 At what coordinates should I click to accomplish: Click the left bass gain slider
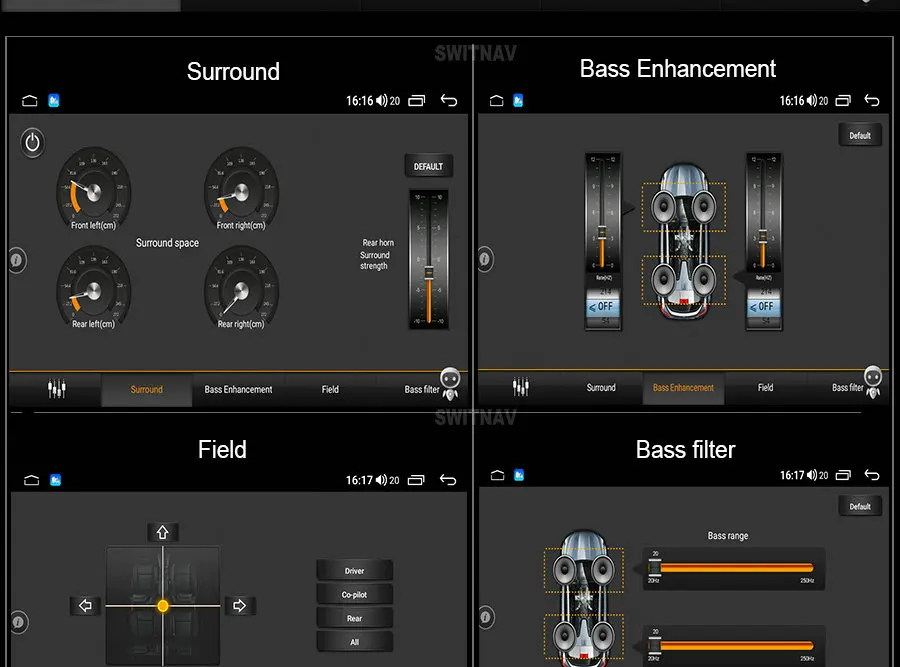click(x=602, y=212)
